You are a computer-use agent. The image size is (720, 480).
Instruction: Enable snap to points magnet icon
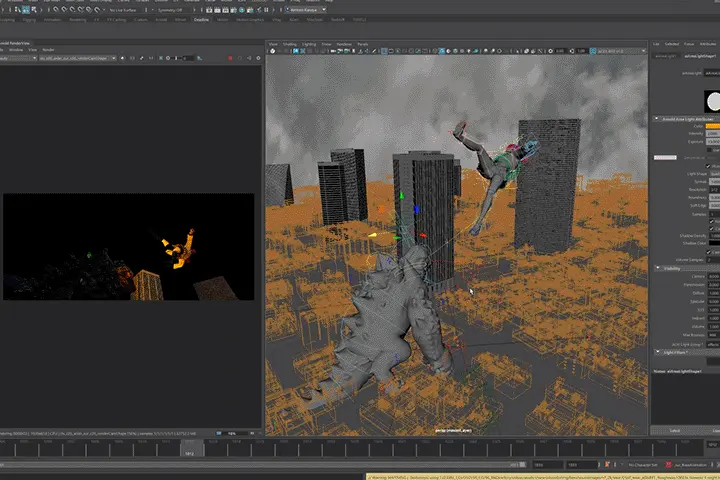click(72, 10)
